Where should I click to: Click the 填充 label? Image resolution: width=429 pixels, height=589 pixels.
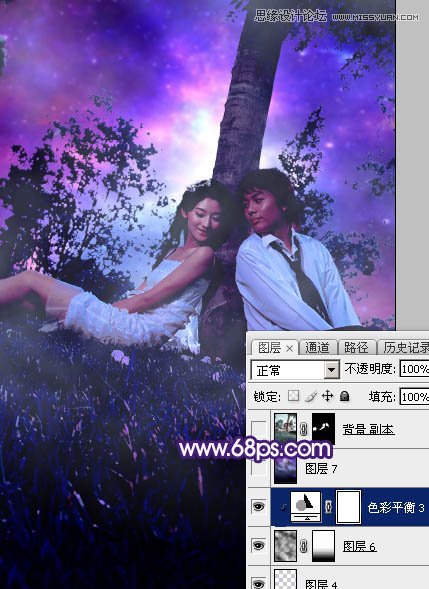382,397
